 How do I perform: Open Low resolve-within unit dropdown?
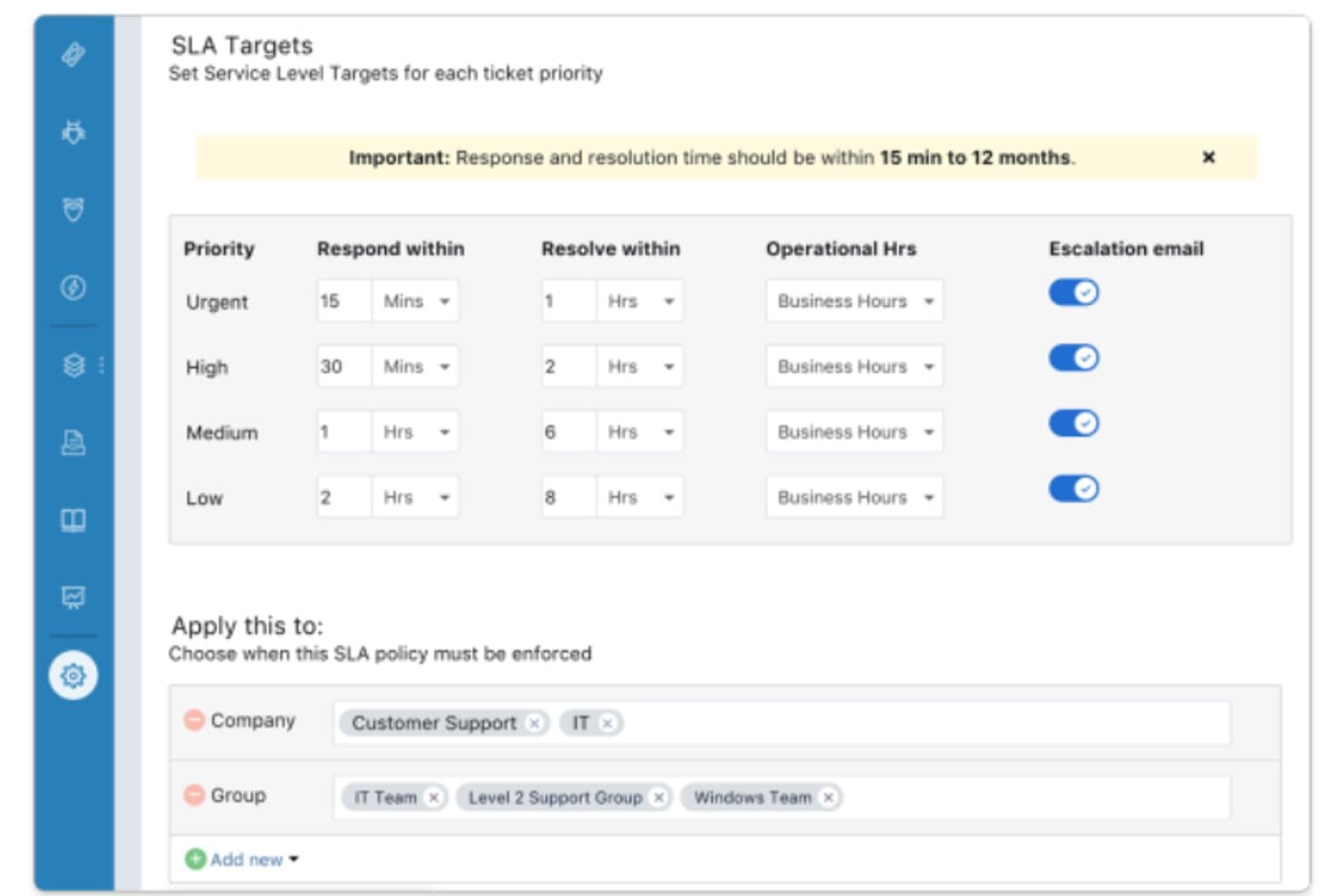[639, 497]
